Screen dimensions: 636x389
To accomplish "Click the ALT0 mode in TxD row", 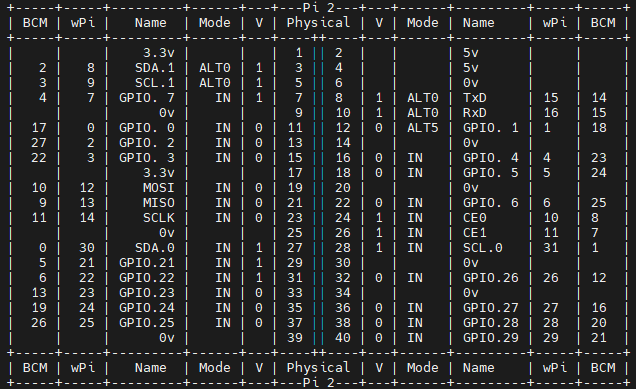I will coord(423,98).
